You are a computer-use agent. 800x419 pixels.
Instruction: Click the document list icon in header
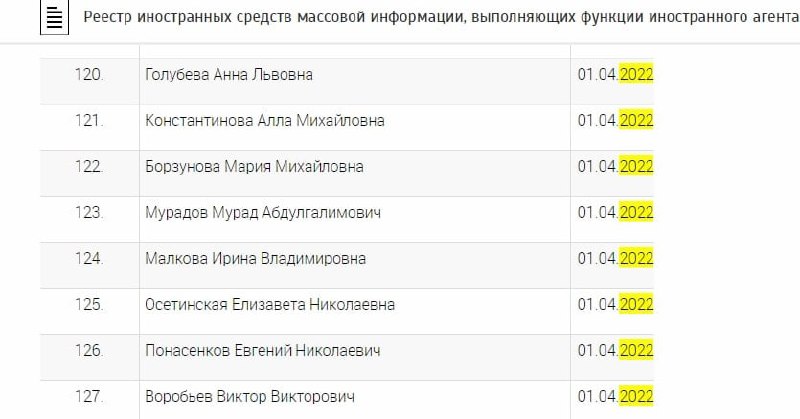(57, 19)
